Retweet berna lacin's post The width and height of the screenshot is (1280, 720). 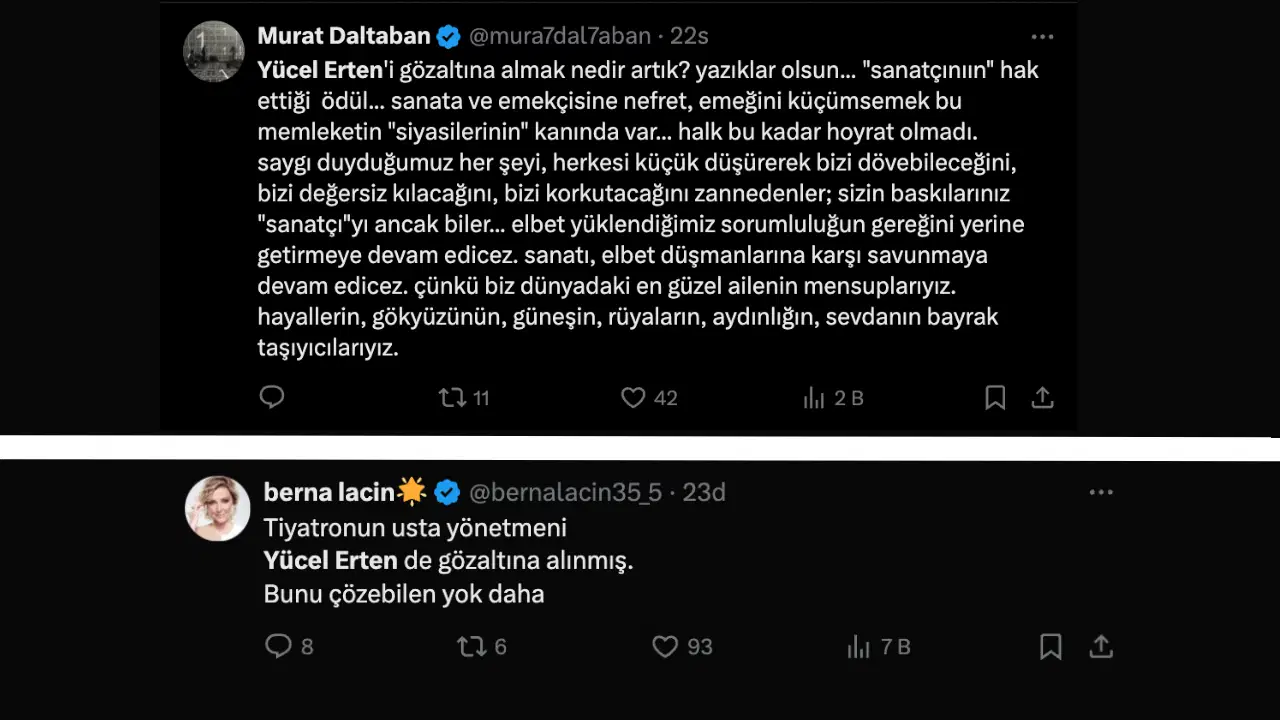coord(471,646)
